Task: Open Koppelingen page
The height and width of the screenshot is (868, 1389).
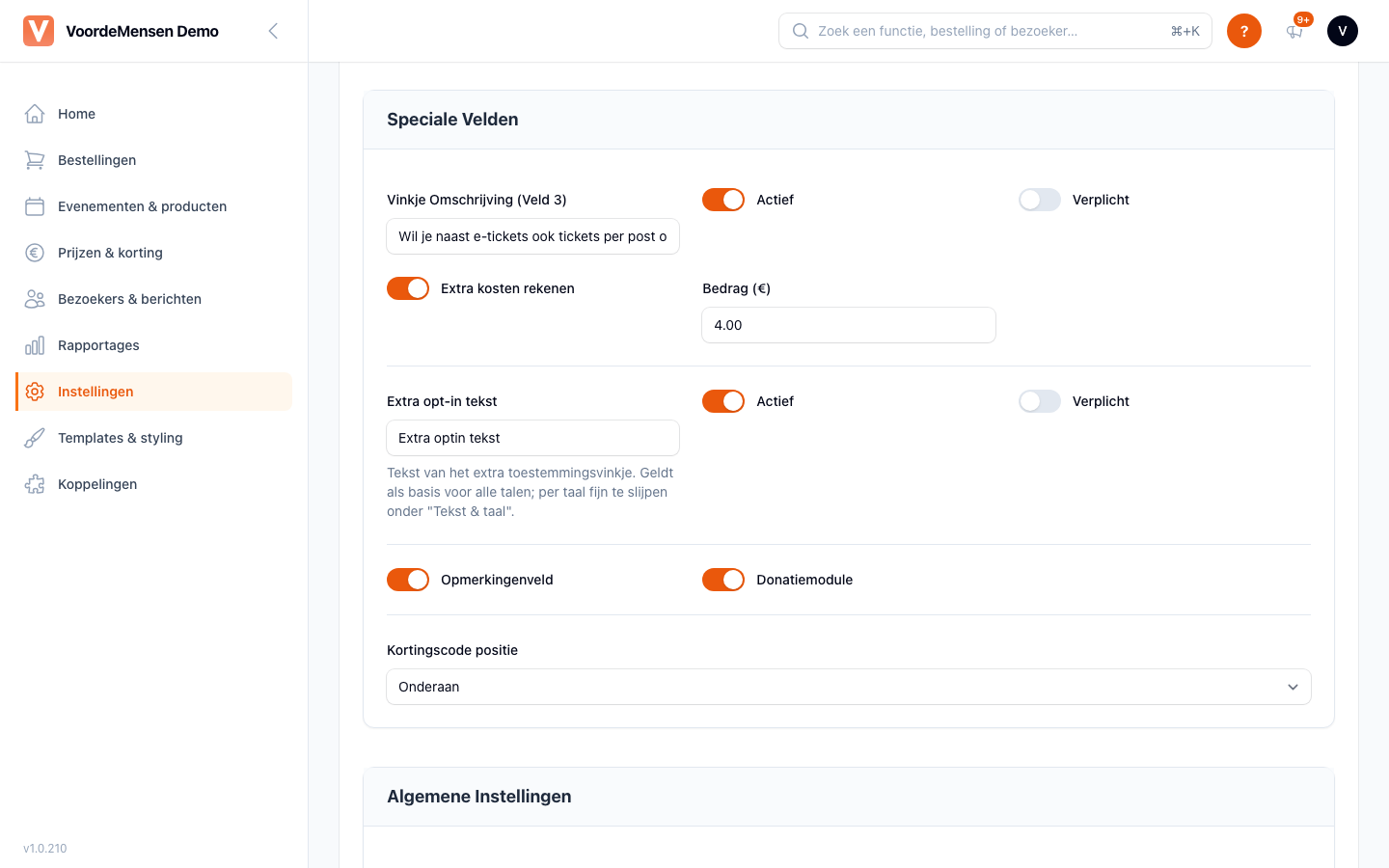Action: 154,484
